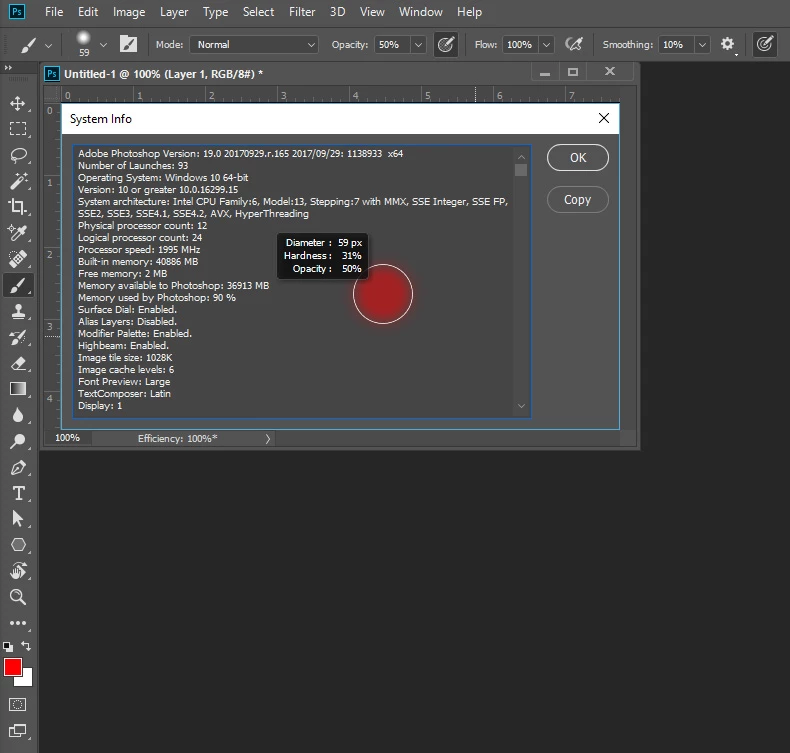
Task: Open the File menu
Action: tap(54, 12)
